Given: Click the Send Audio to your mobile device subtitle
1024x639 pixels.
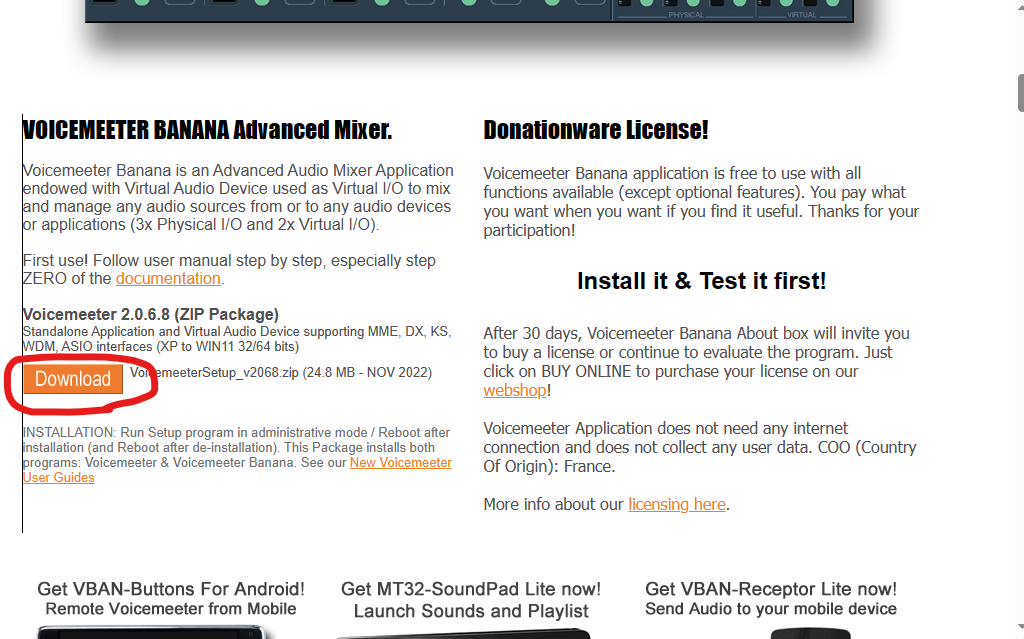Looking at the screenshot, I should [771, 609].
